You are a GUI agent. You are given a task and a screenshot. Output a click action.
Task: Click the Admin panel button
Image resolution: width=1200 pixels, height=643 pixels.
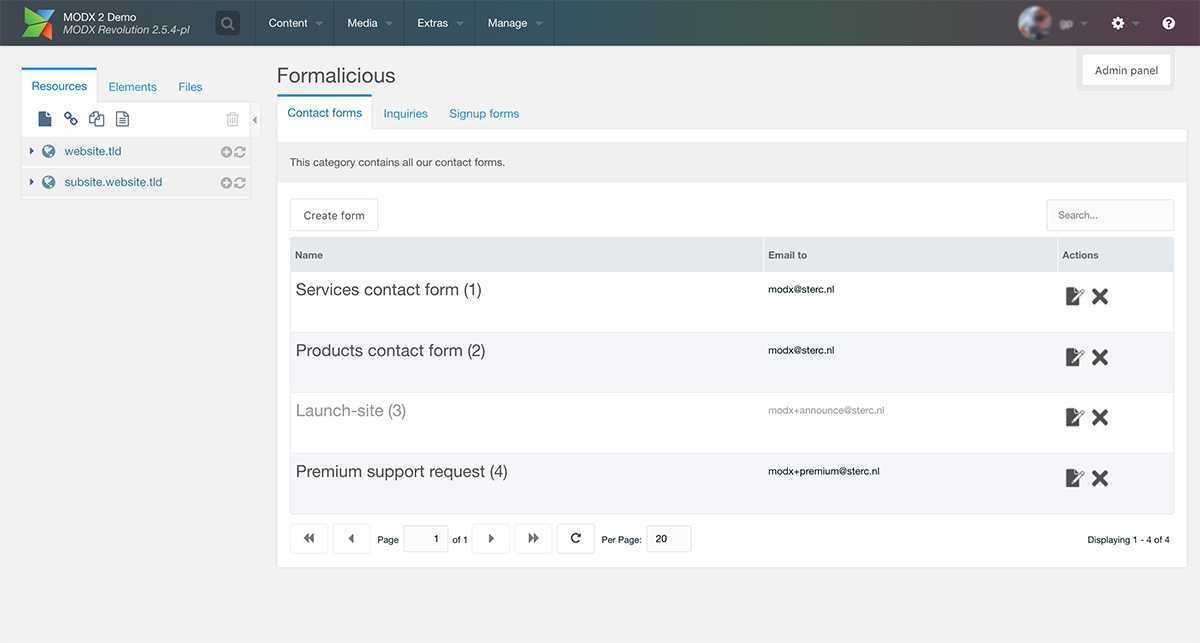[x=1126, y=70]
